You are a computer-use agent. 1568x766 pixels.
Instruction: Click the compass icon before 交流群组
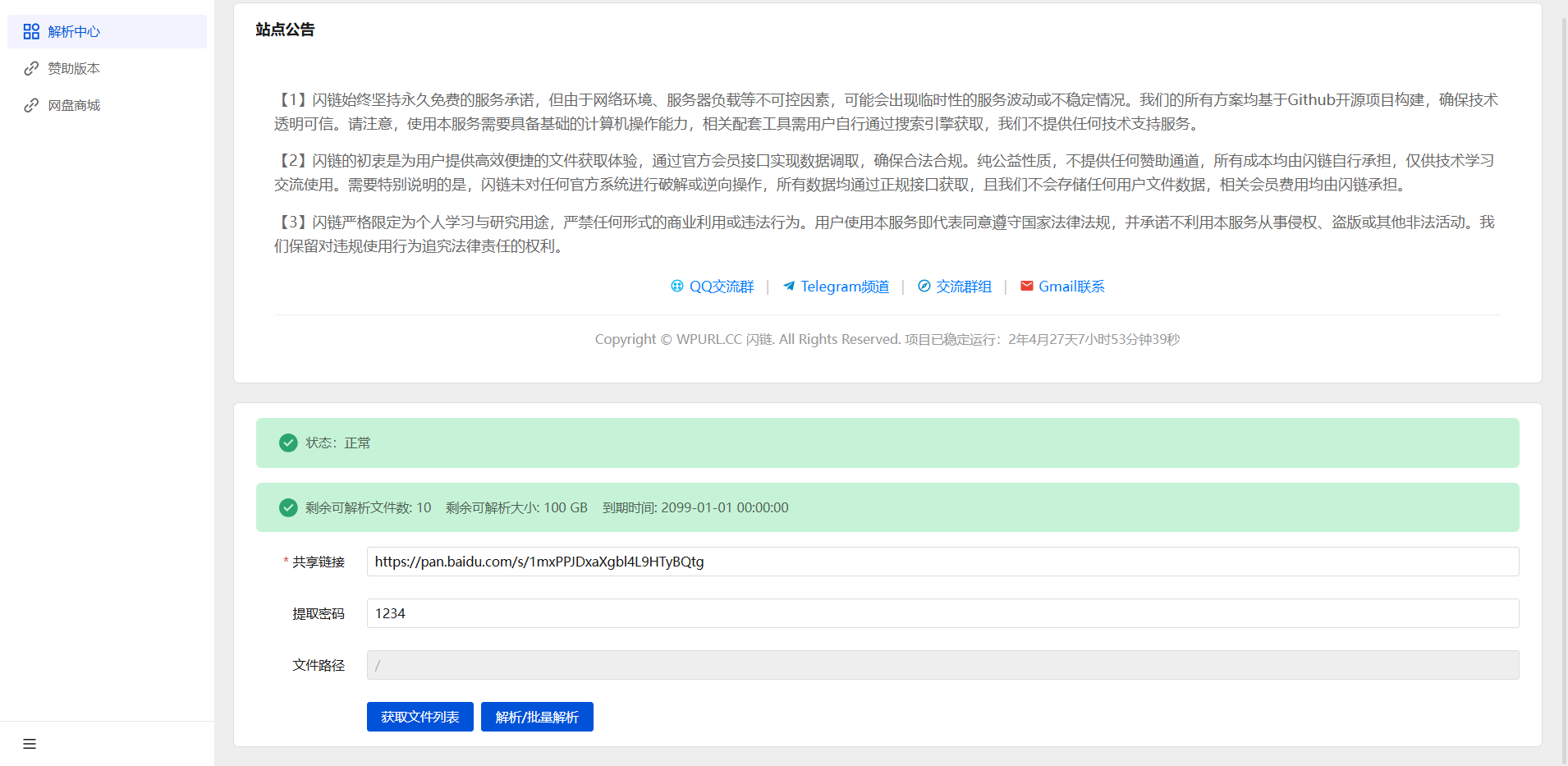pyautogui.click(x=924, y=286)
